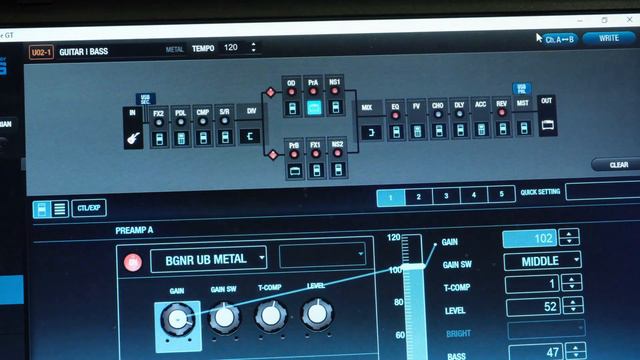This screenshot has height=360, width=640.
Task: Open the CTL/EXP settings
Action: coord(89,208)
